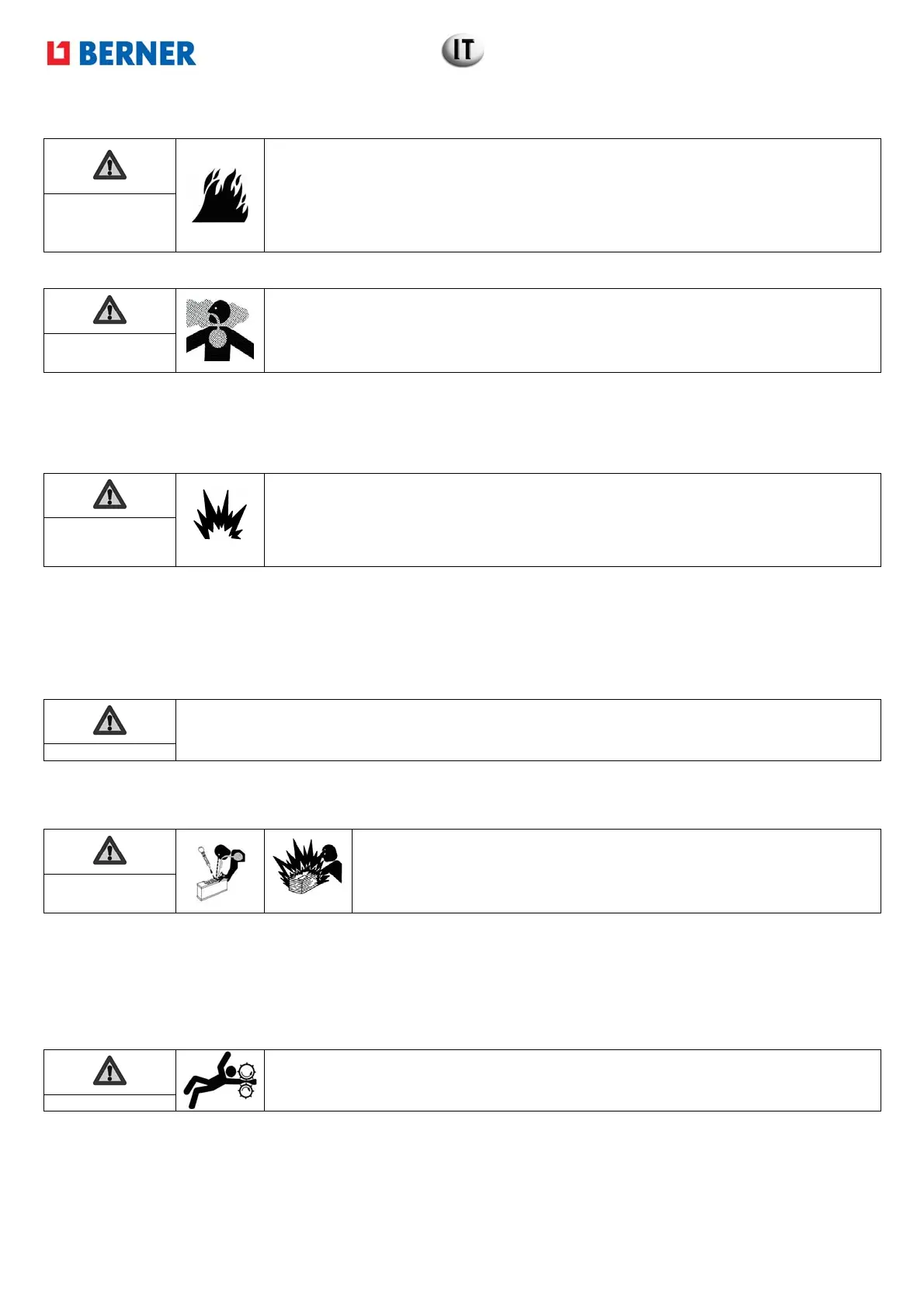The image size is (924, 1308).
Task: Click the round IT language badge
Action: tap(463, 51)
